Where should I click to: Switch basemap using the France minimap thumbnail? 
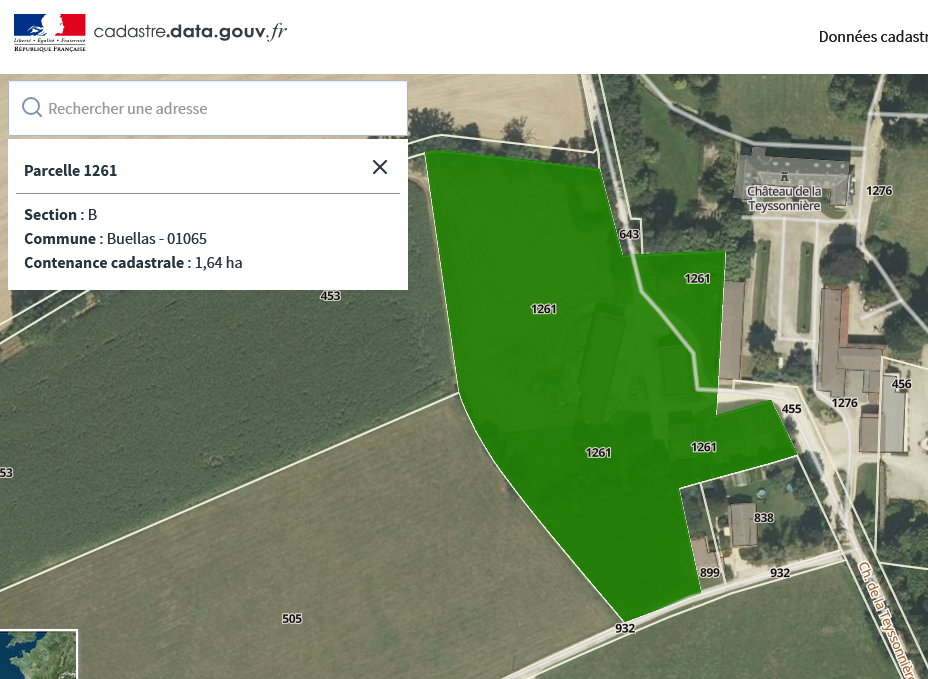coord(38,654)
